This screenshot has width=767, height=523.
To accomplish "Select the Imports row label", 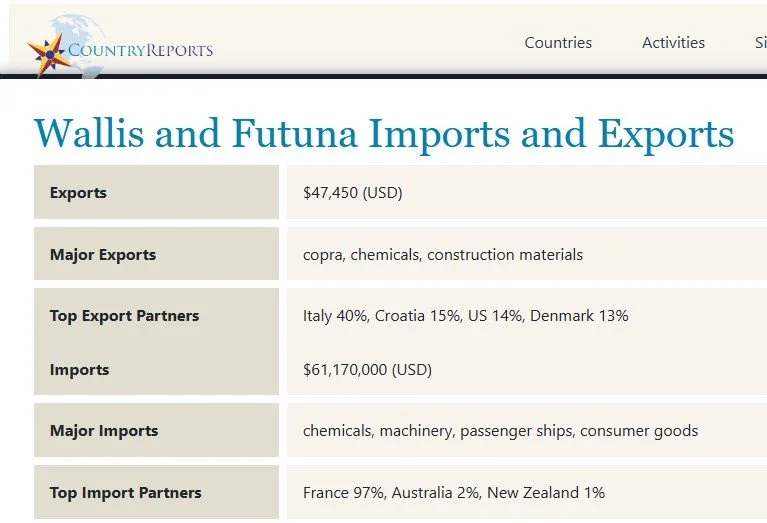I will [79, 370].
